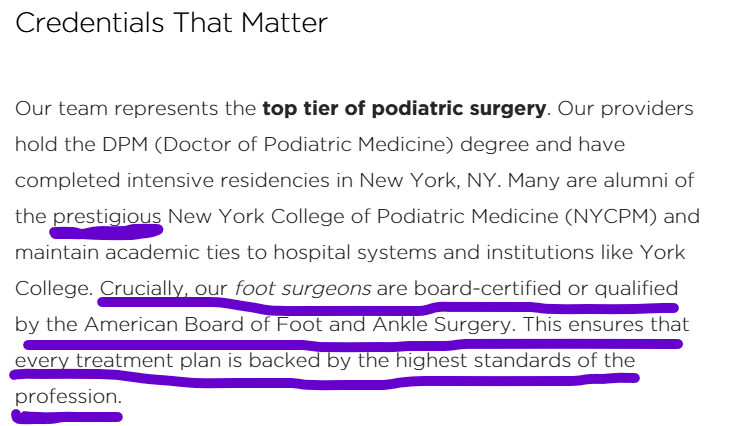Click the bold phrase 'top tier of podiatric surgery'
Viewport: 737px width, 426px height.
pyautogui.click(x=404, y=109)
